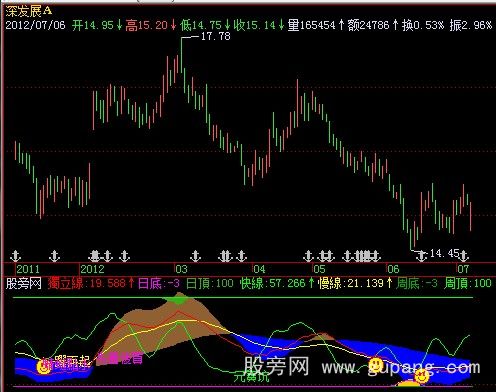Click the lowest price label 14.45
Image resolution: width=496 pixels, height=392 pixels.
445,253
